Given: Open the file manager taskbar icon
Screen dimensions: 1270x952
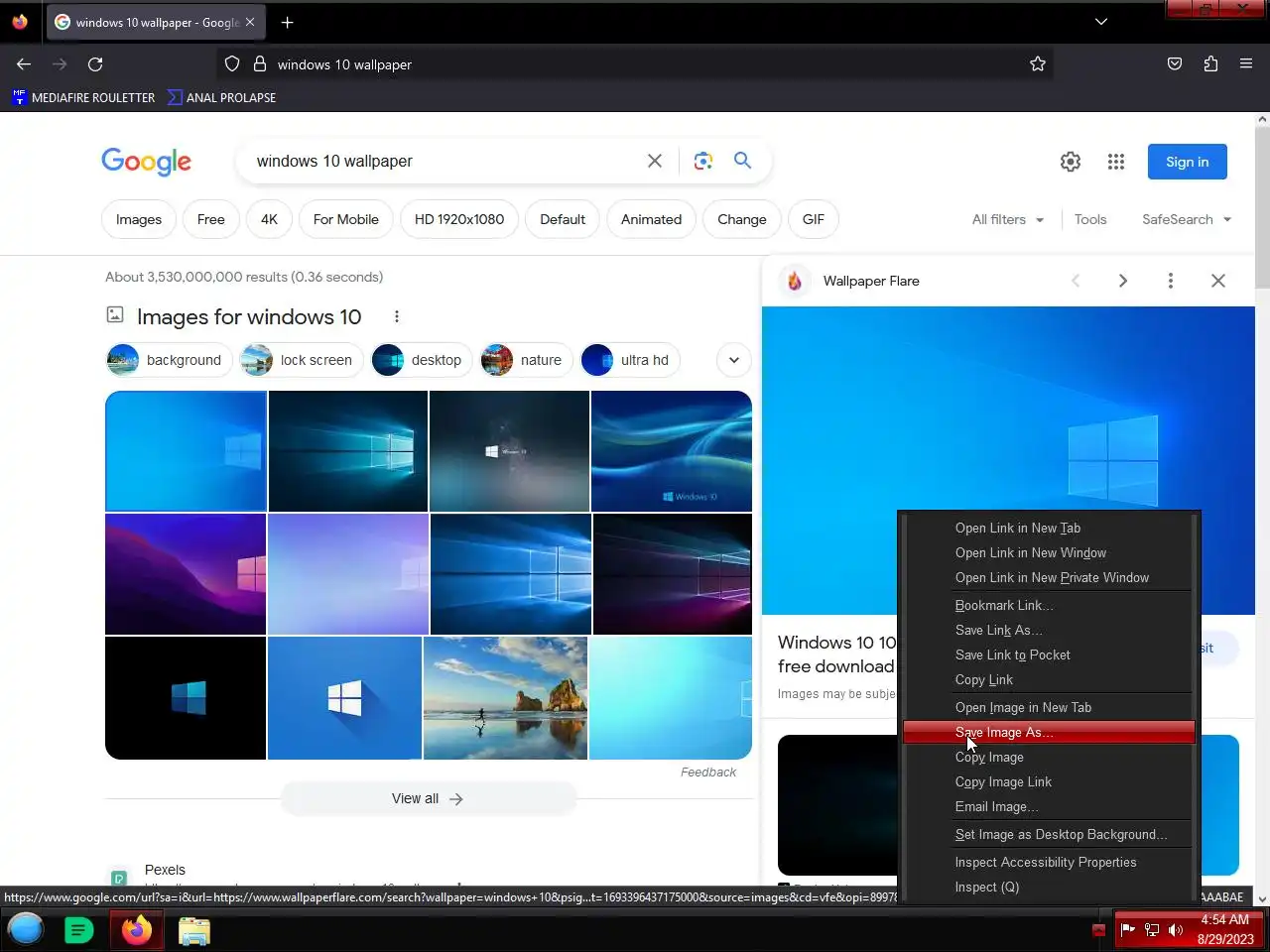Looking at the screenshot, I should tap(194, 930).
